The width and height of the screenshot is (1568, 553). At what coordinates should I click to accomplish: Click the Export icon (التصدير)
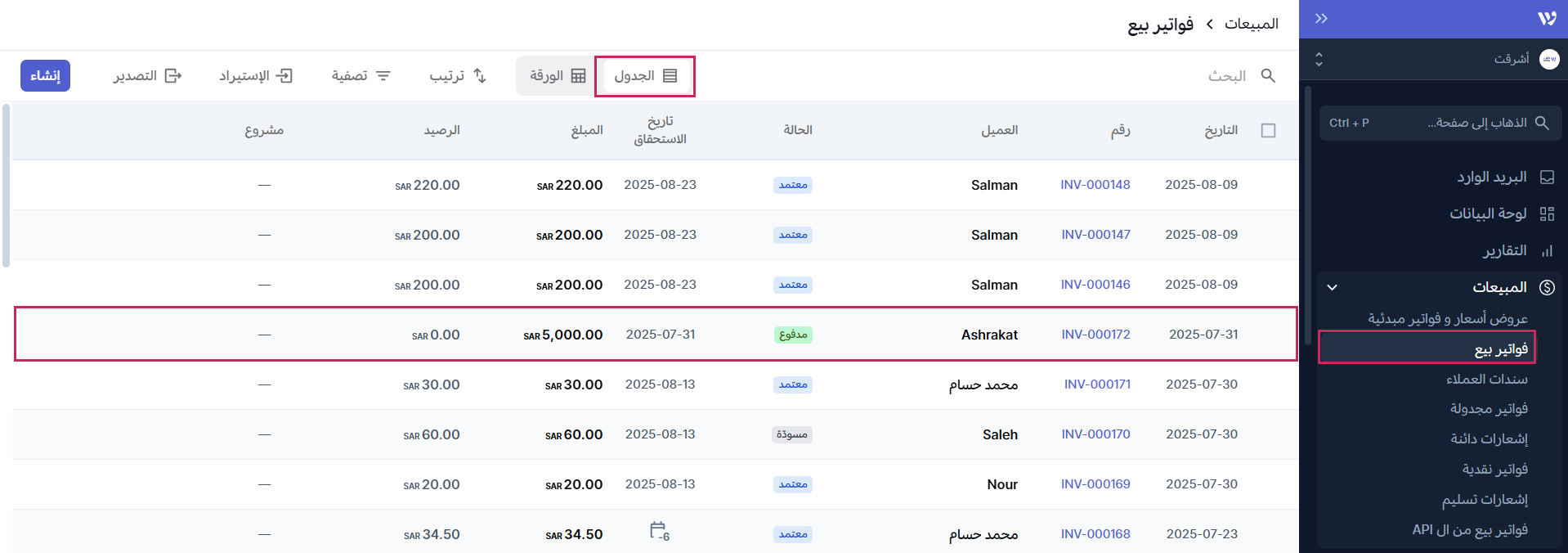(x=173, y=76)
